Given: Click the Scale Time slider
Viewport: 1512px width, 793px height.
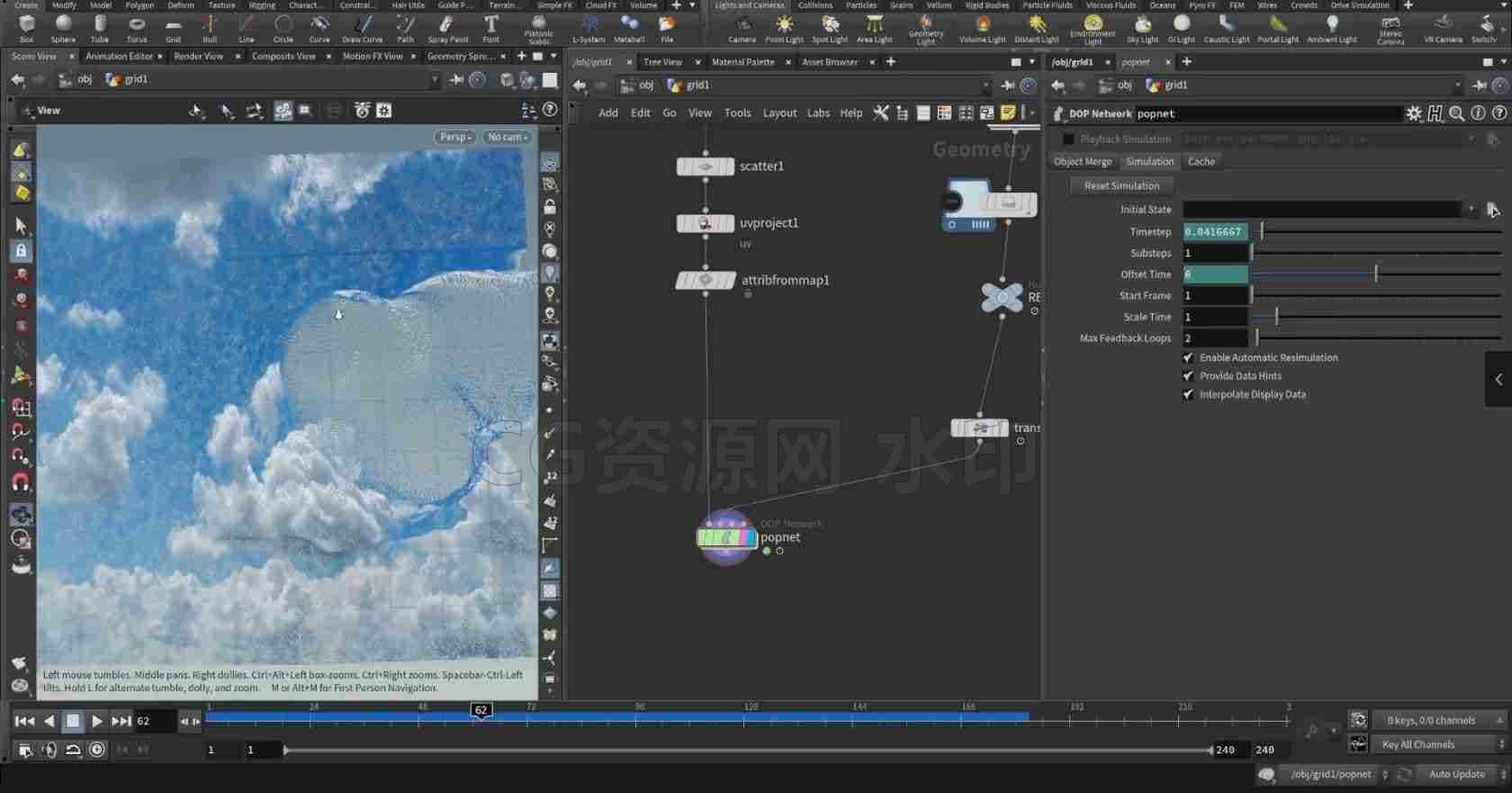Looking at the screenshot, I should point(1376,317).
